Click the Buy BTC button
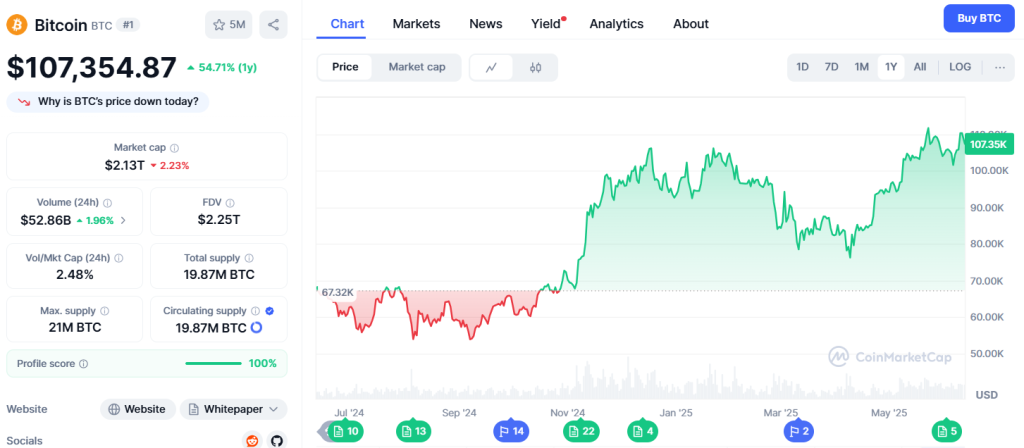This screenshot has width=1024, height=448. coord(979,18)
